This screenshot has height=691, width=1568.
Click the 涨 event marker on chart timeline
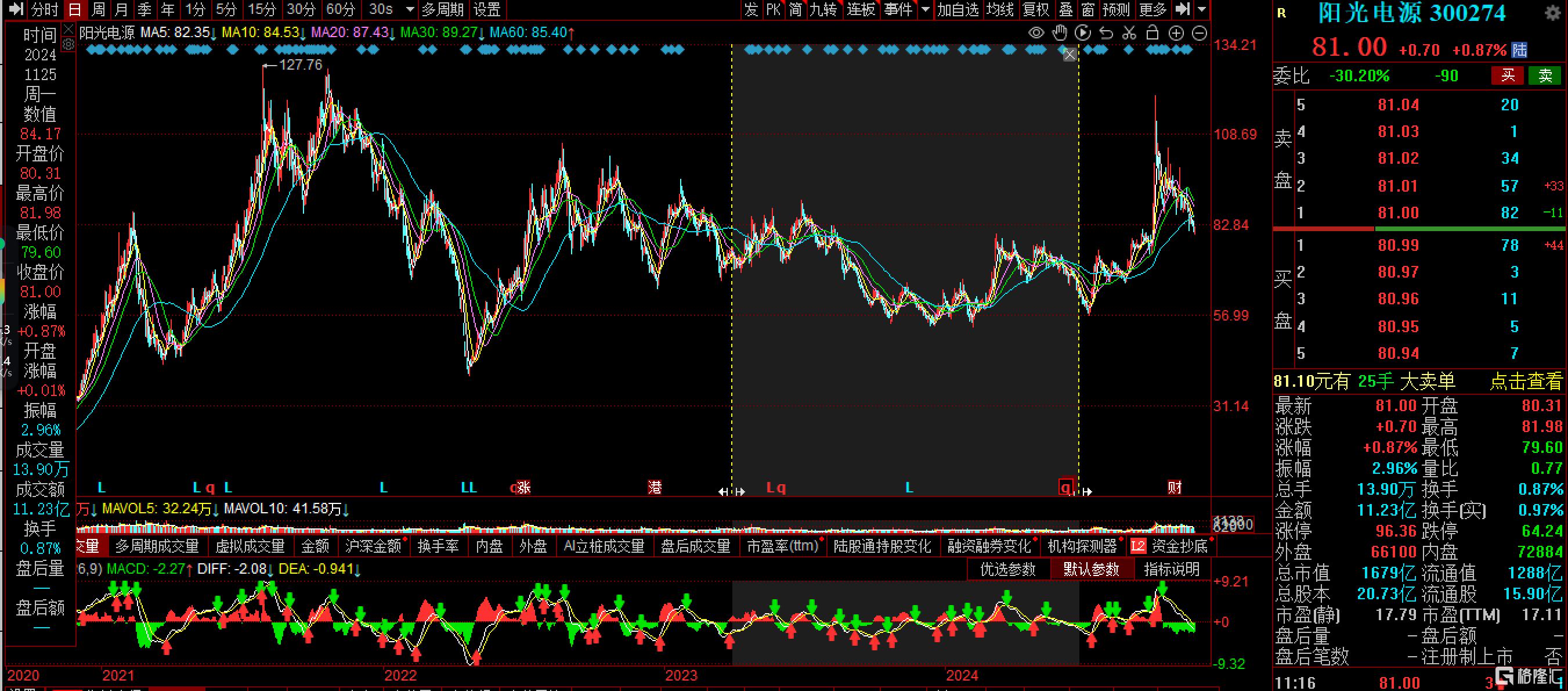[x=524, y=487]
